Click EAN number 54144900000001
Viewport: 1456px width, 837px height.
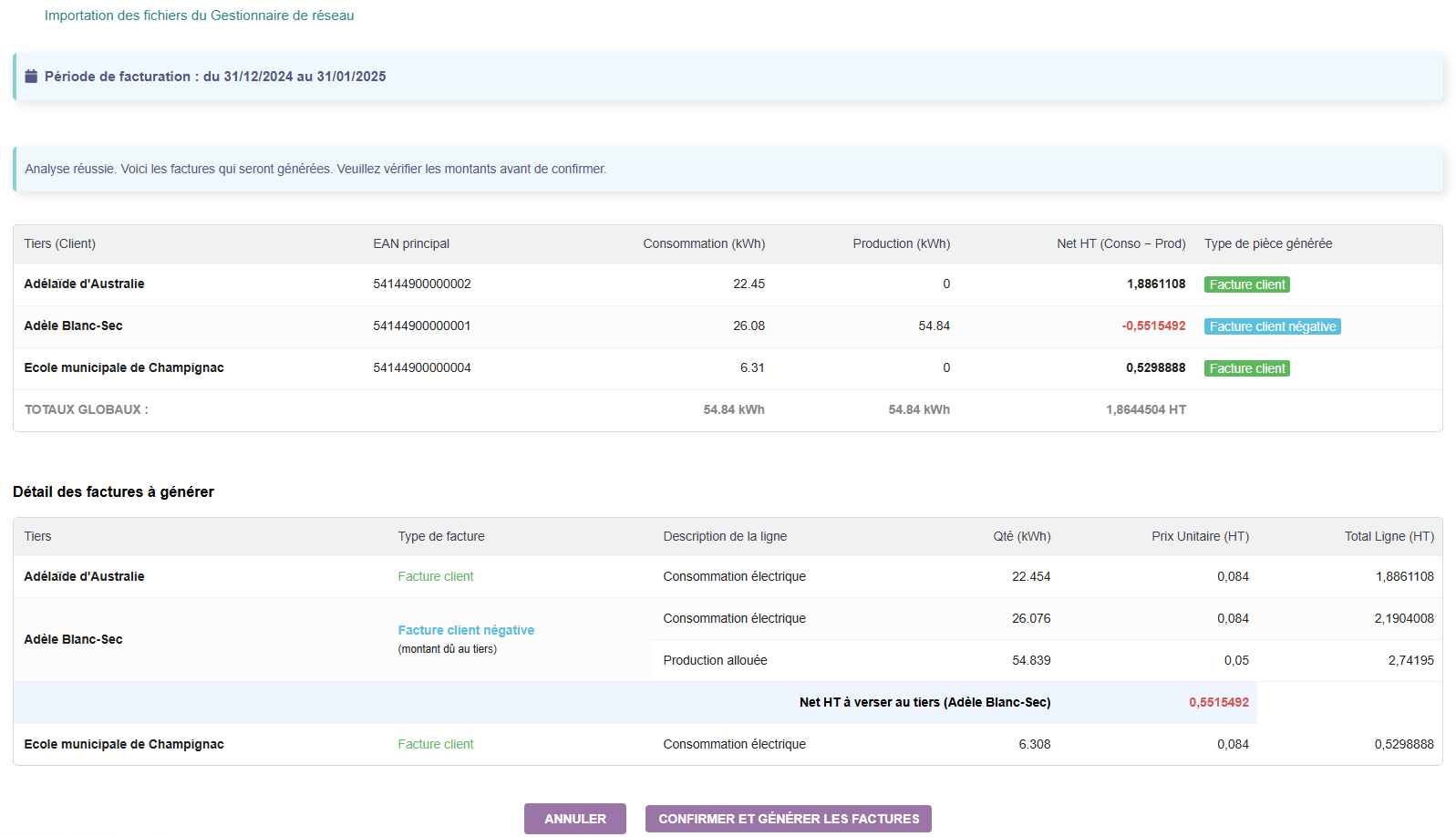(422, 325)
